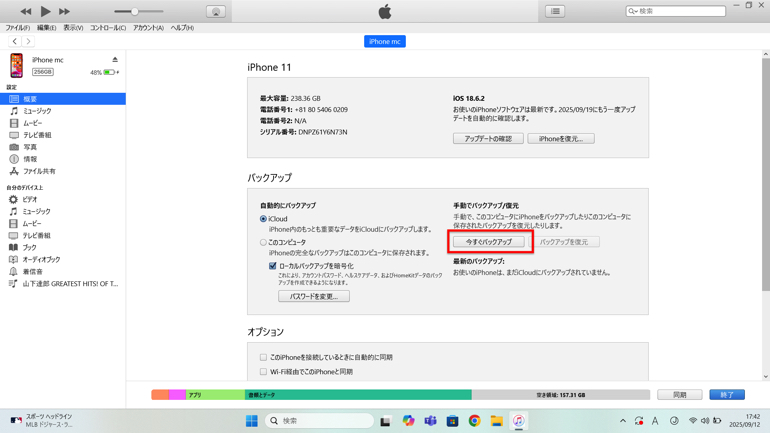
Task: Uncheck ローカルバックアップを暗号化 checkbox
Action: [x=272, y=267]
